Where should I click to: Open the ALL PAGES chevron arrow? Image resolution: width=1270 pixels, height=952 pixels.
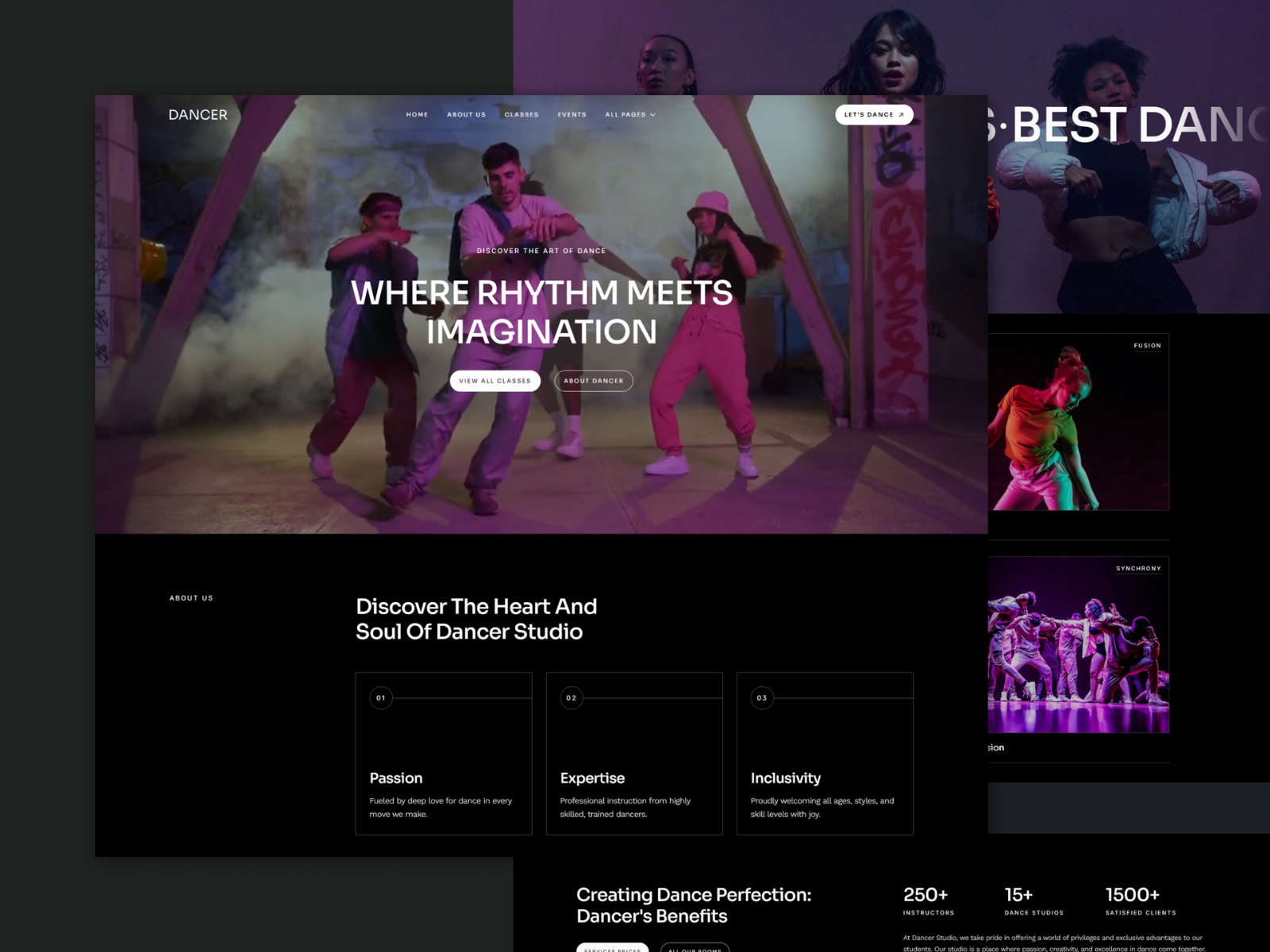tap(653, 114)
